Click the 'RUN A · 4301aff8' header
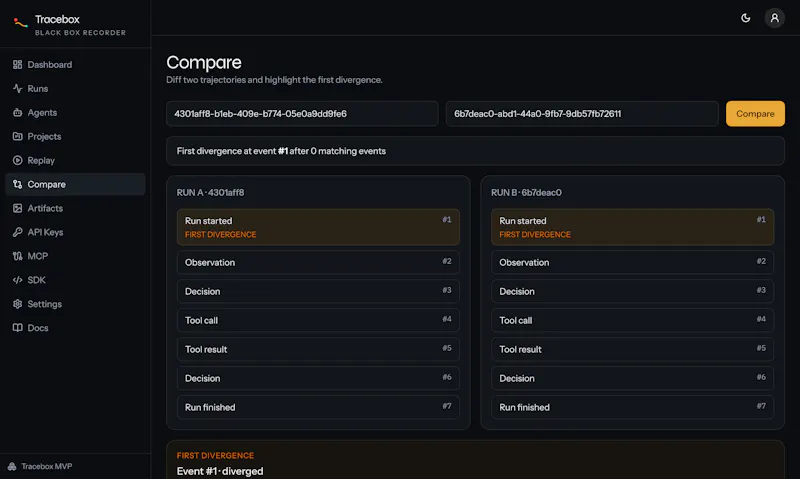 tap(210, 193)
